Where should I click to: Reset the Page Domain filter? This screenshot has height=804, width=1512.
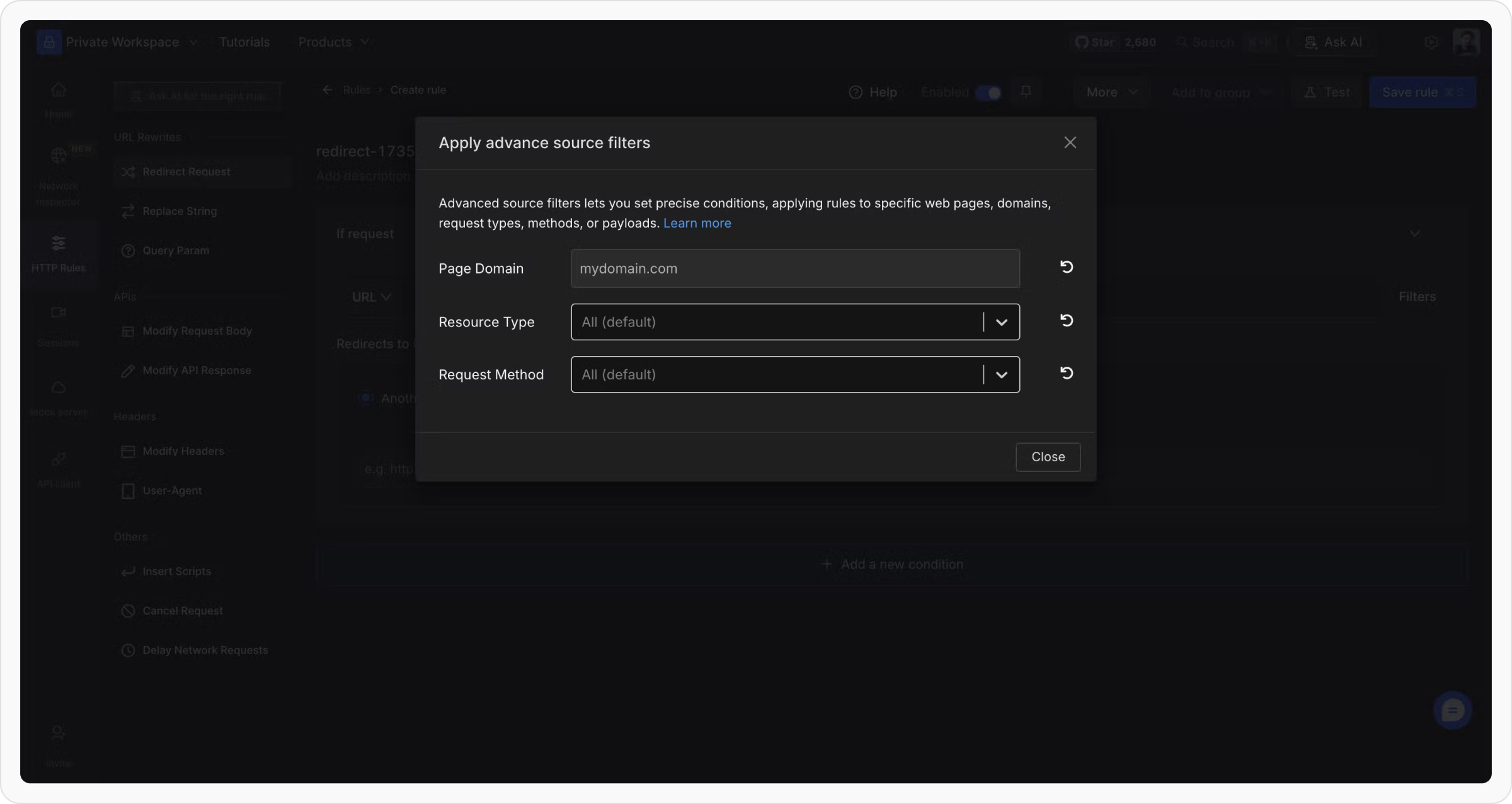(1066, 267)
